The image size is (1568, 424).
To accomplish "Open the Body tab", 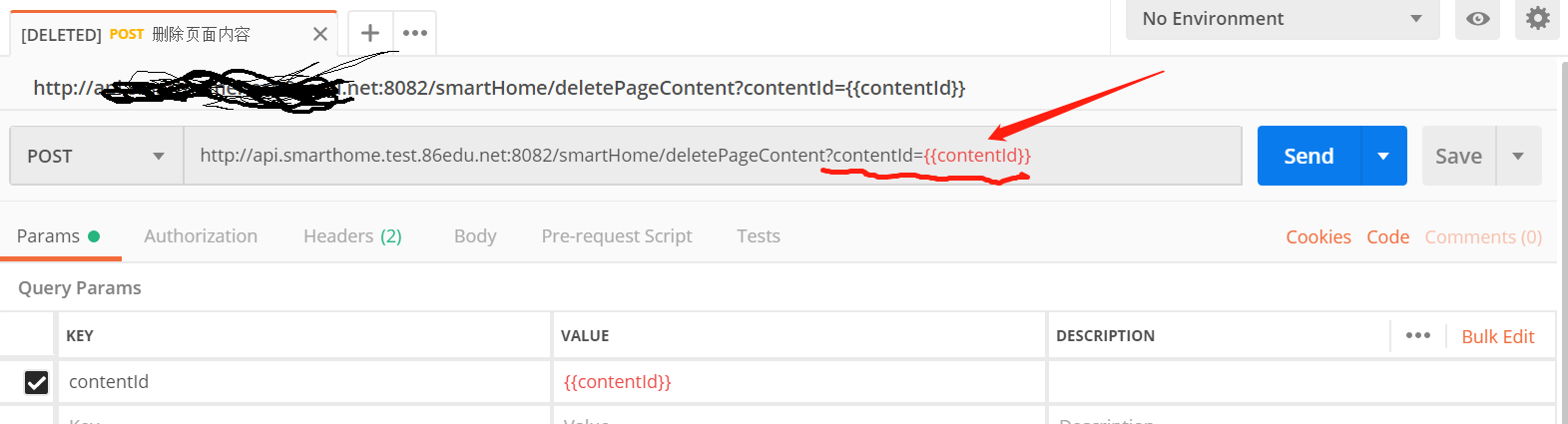I will coord(475,236).
